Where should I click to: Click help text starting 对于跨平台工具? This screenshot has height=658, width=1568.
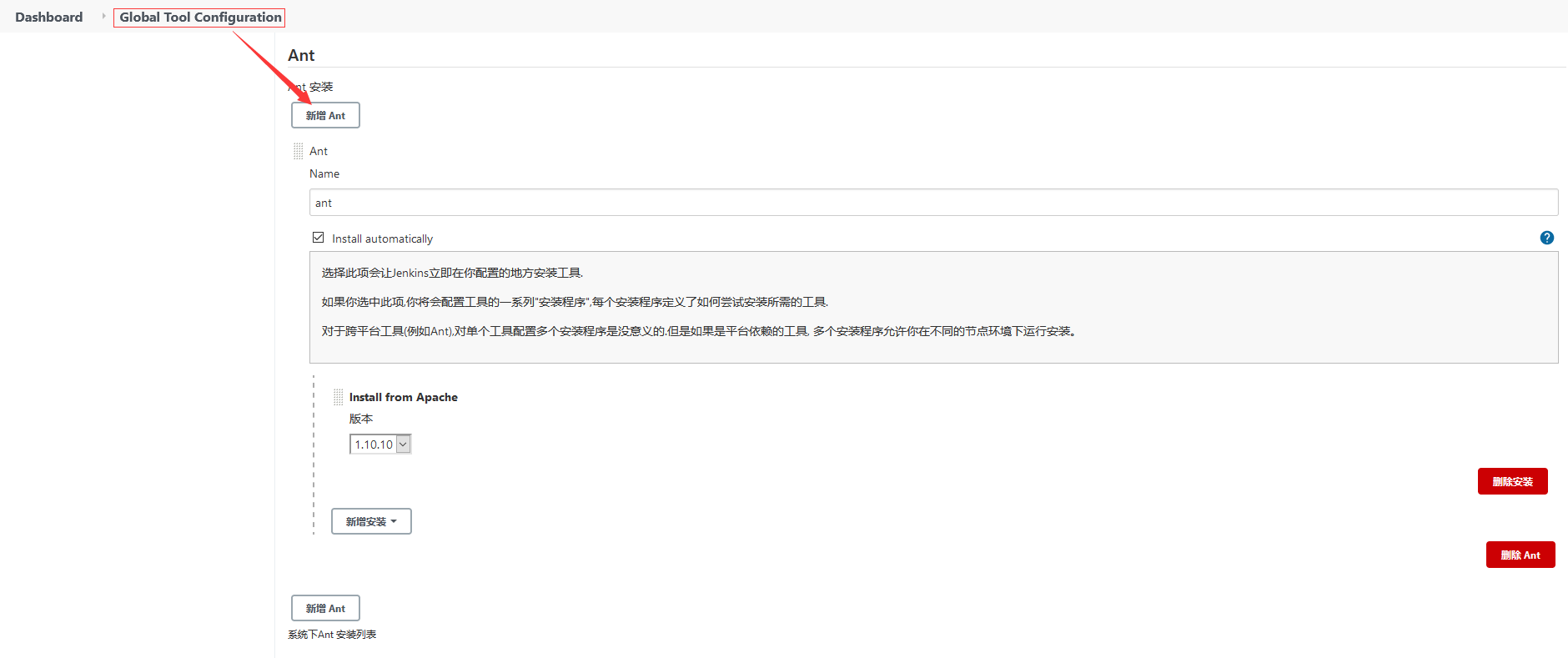click(699, 331)
